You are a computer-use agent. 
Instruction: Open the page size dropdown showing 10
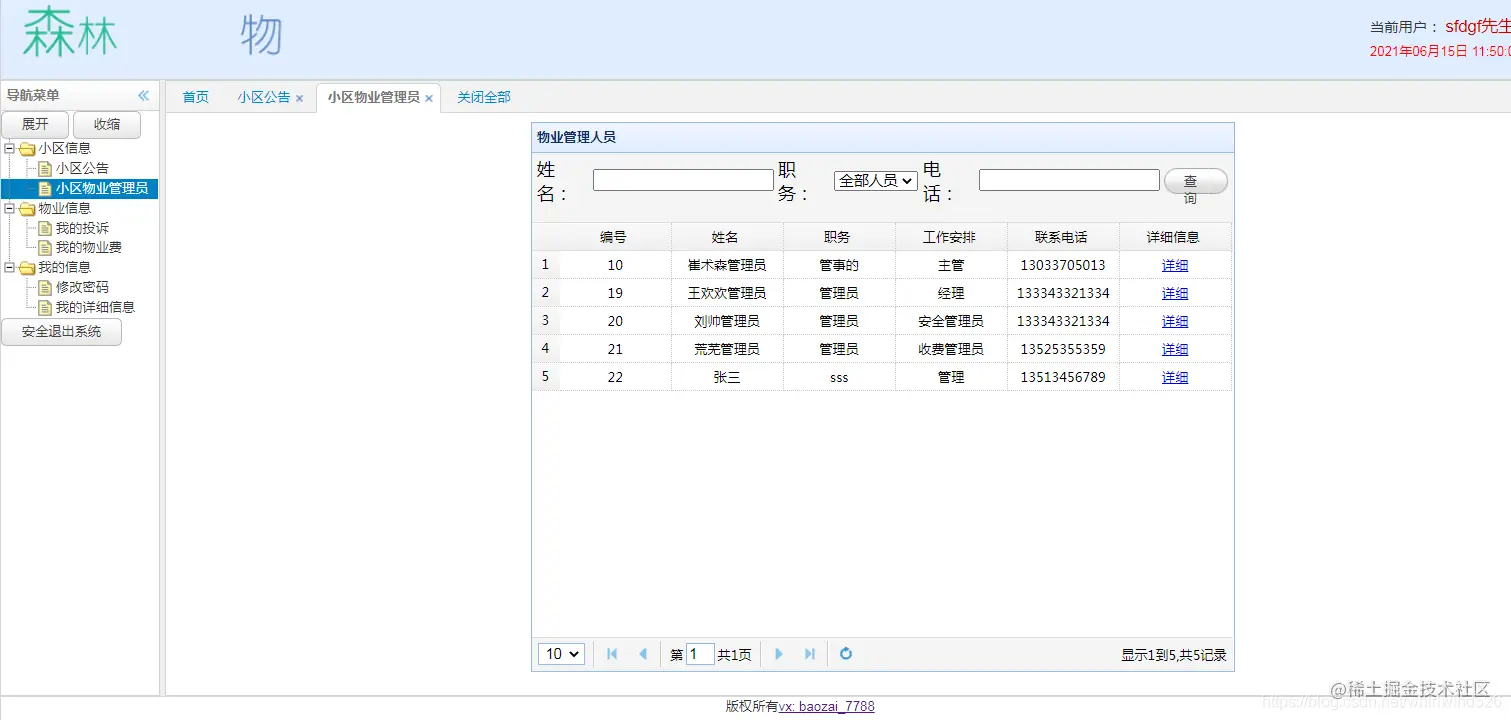point(561,654)
